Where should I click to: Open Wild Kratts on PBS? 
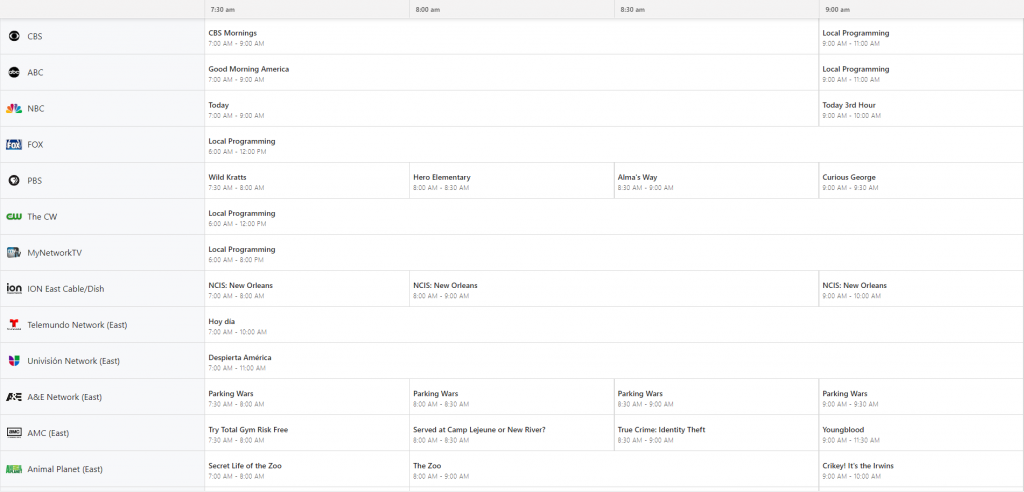[307, 180]
